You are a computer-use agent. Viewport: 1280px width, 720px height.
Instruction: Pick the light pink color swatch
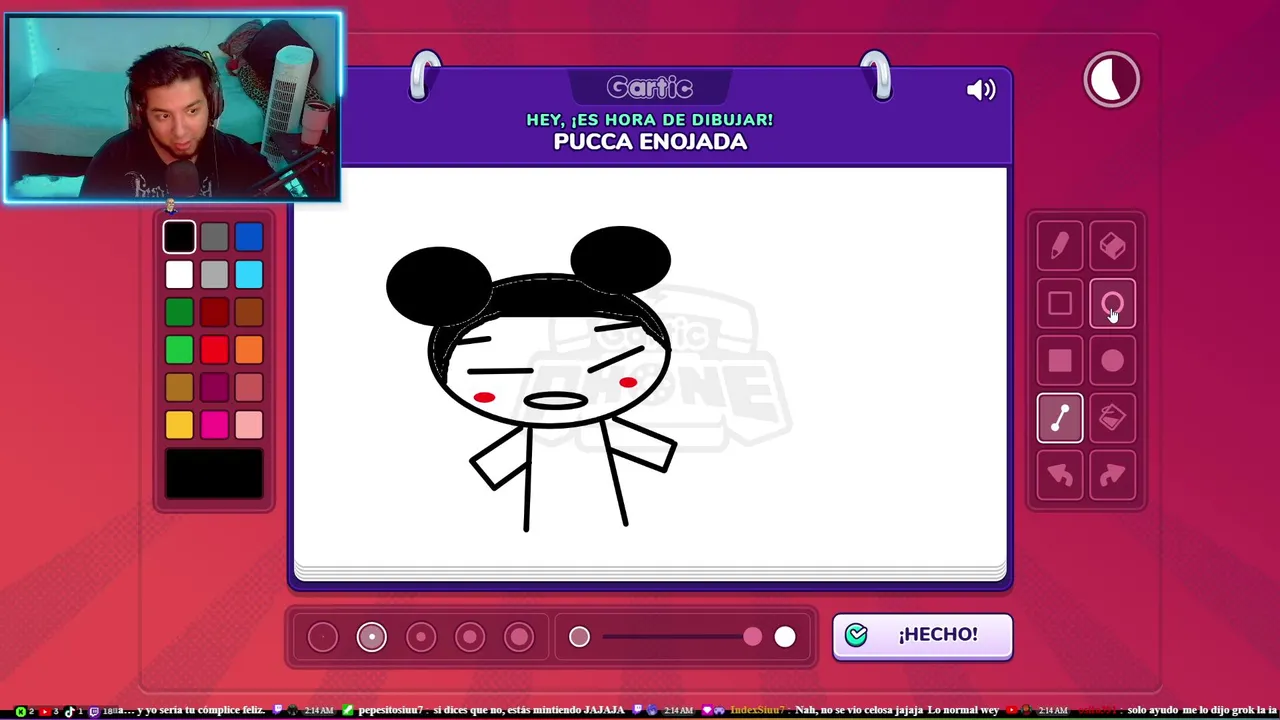coord(249,424)
